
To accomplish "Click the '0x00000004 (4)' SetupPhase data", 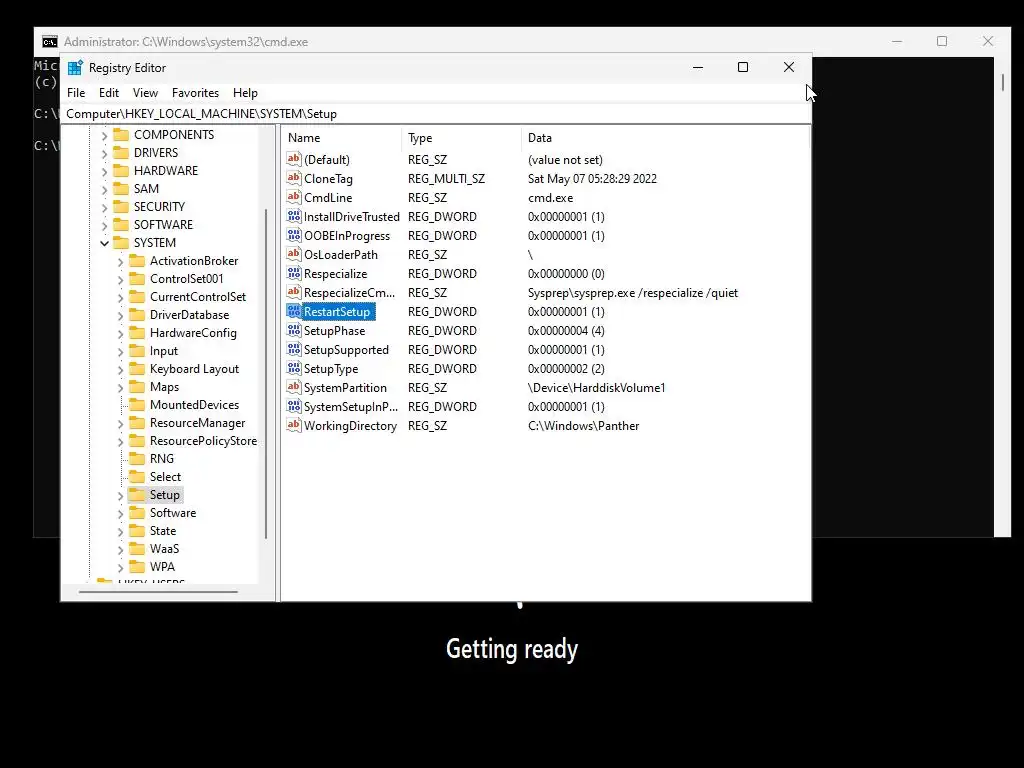I will pos(566,331).
